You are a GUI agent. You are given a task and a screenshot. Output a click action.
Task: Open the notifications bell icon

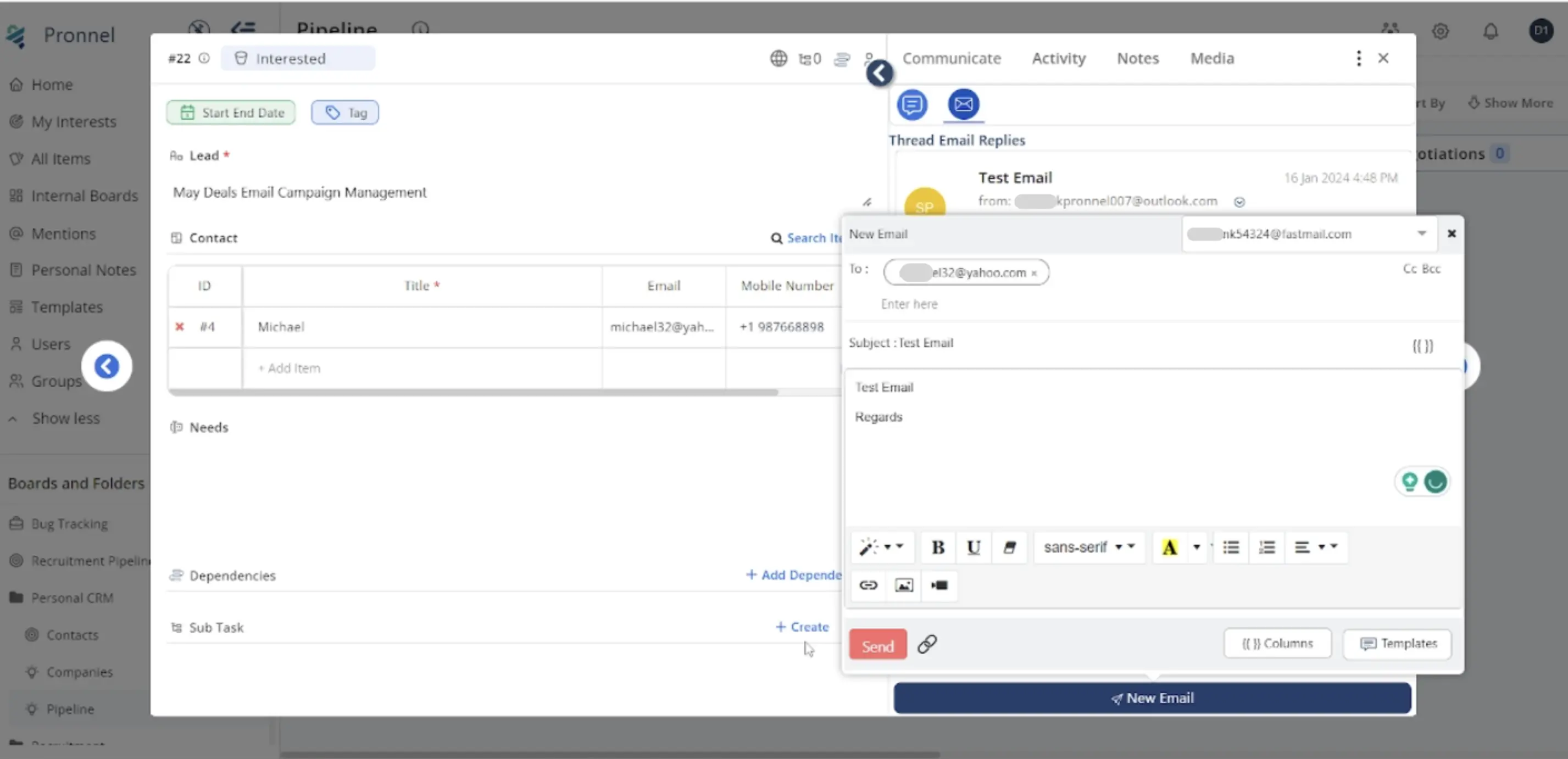pos(1490,31)
